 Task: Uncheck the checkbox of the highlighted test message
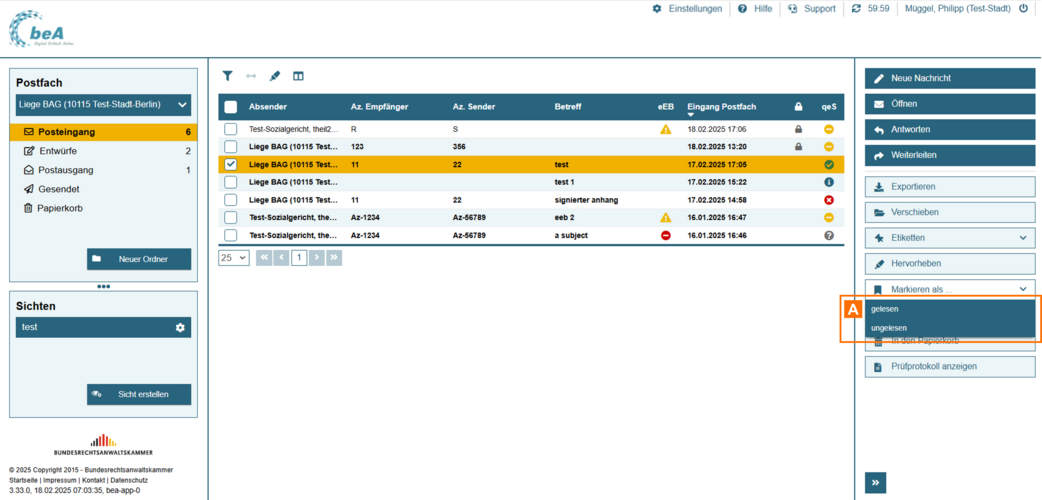click(231, 164)
